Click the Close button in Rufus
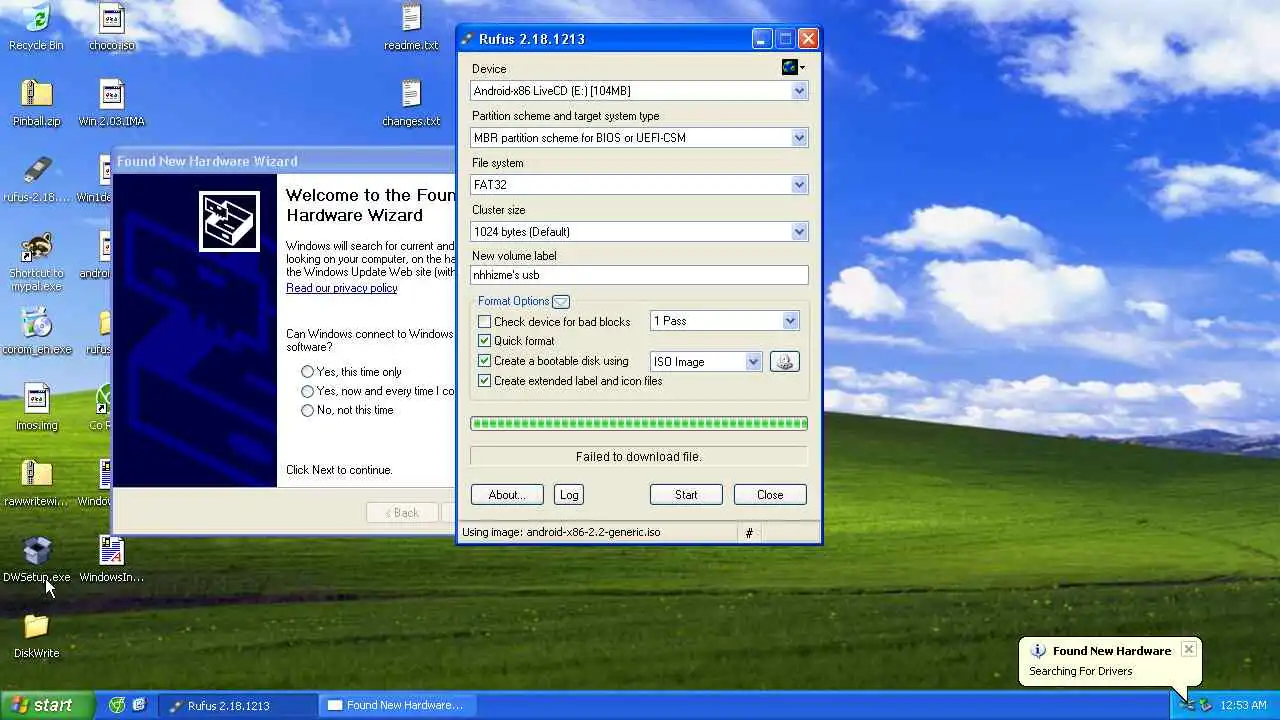 click(x=770, y=495)
